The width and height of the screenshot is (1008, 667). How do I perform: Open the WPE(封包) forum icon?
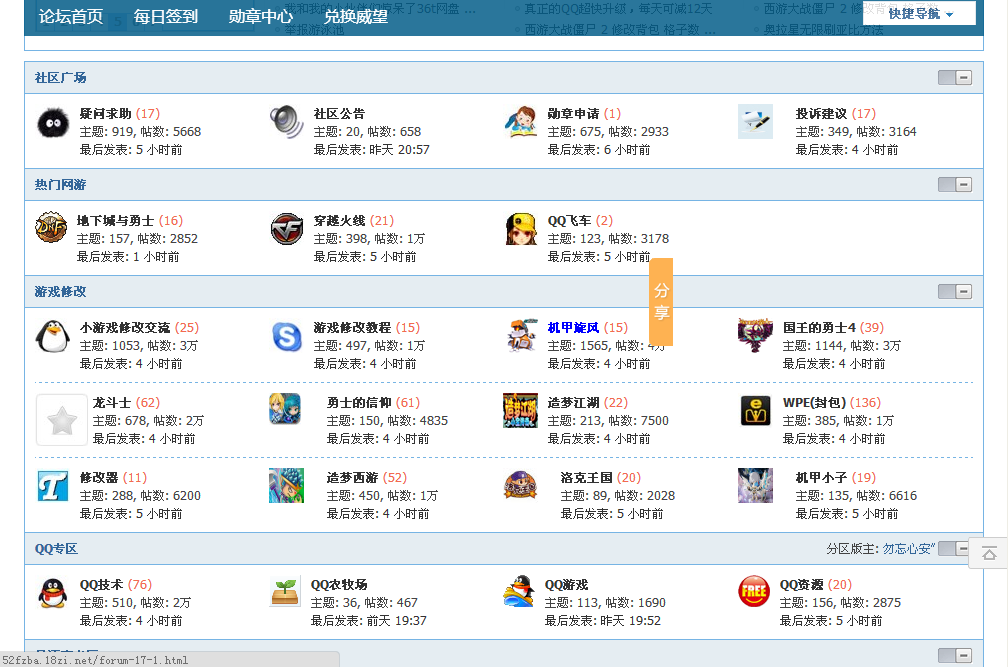click(x=755, y=411)
